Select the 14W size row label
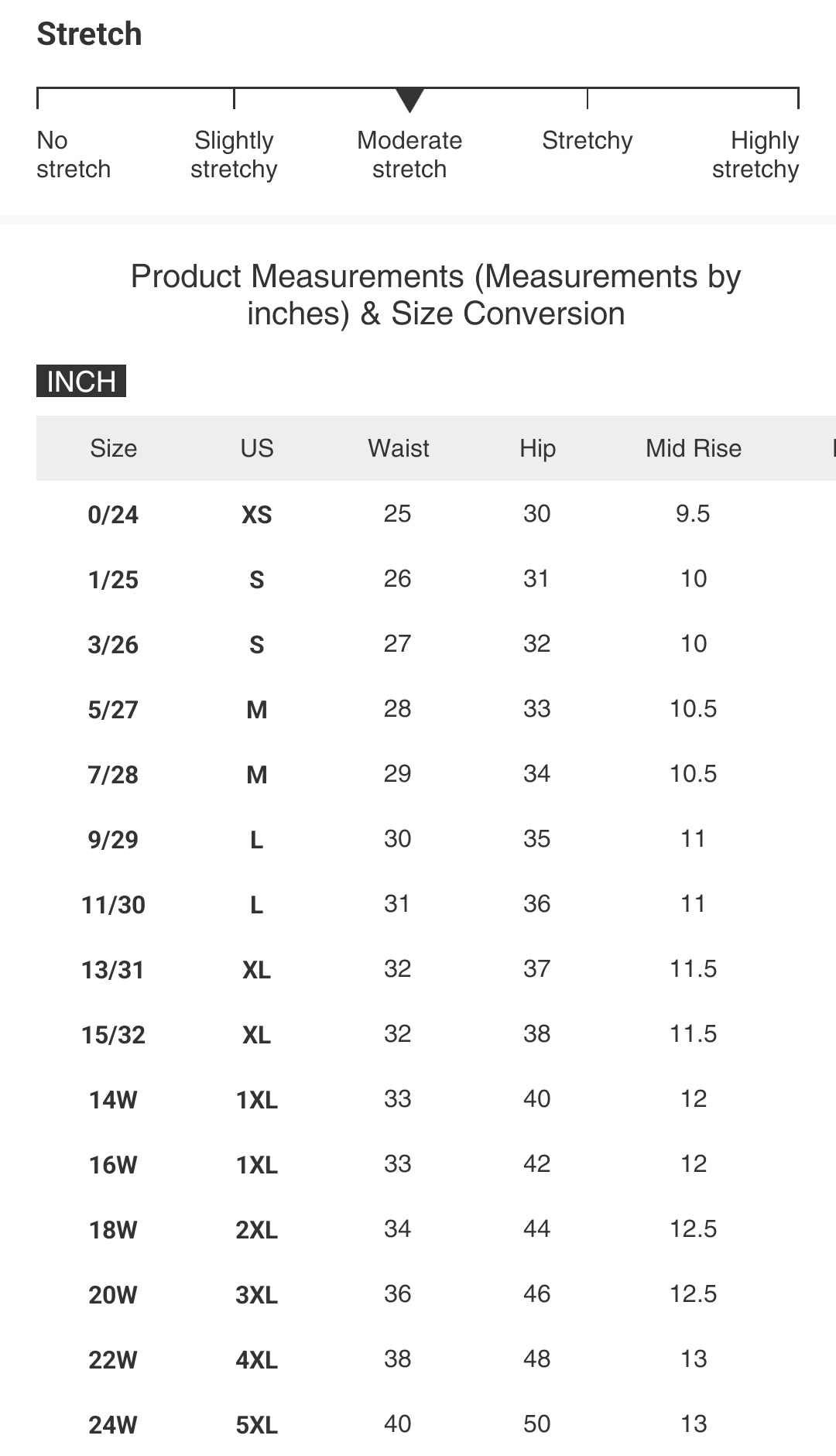The height and width of the screenshot is (1456, 836). [x=113, y=1100]
